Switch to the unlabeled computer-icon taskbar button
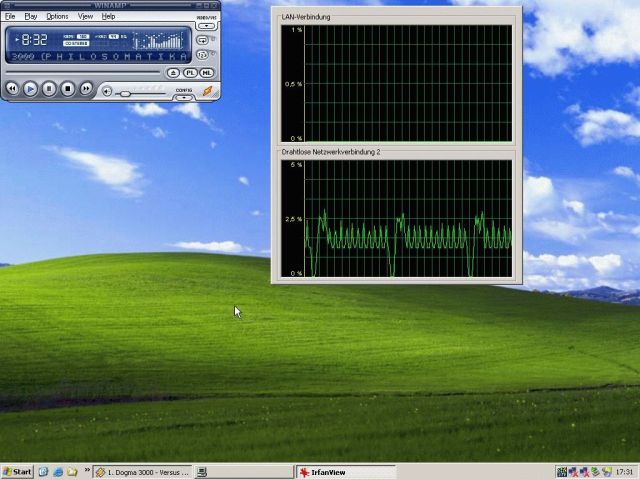The width and height of the screenshot is (640, 480). click(243, 472)
